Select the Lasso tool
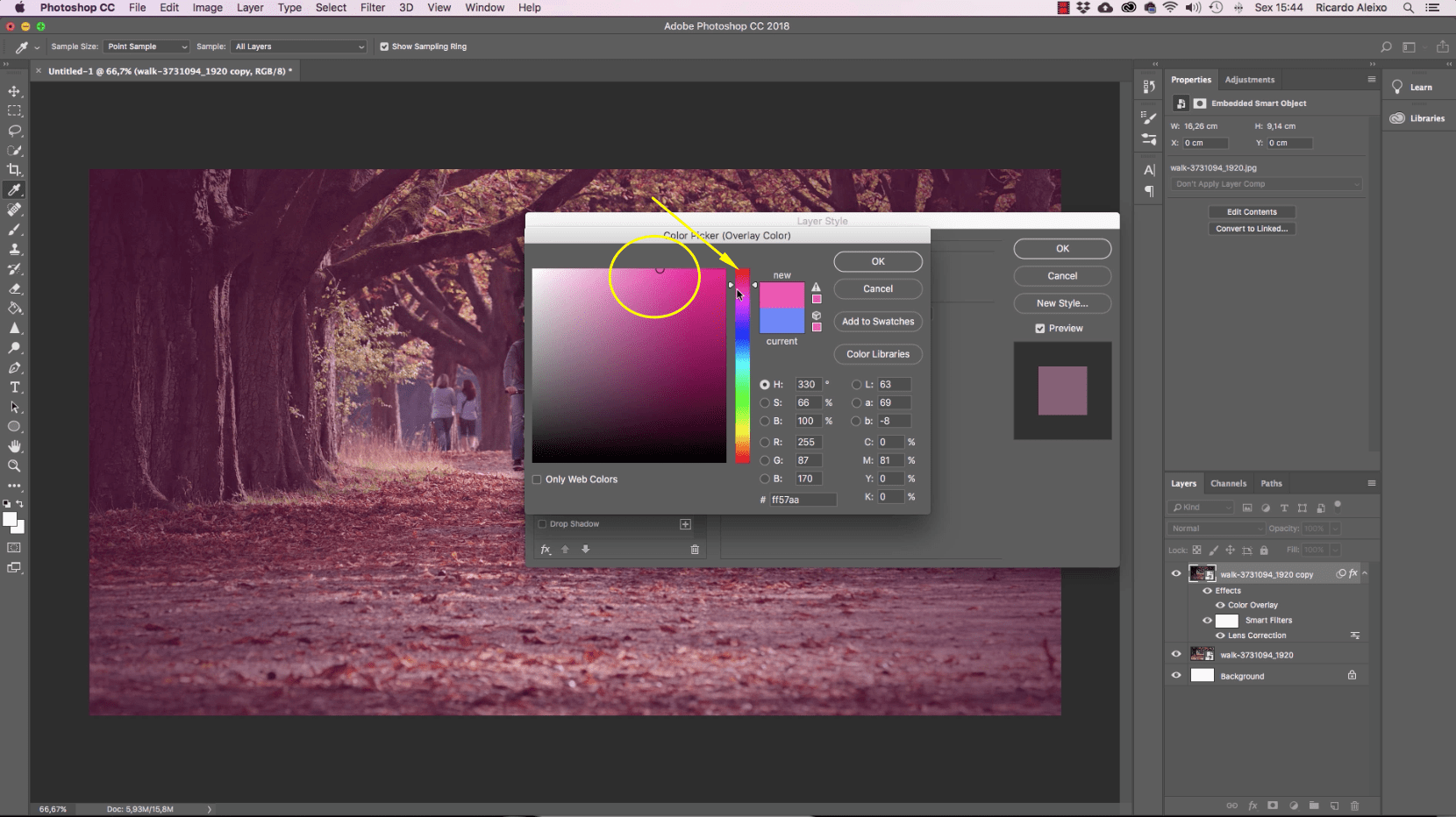1456x817 pixels. (x=15, y=131)
